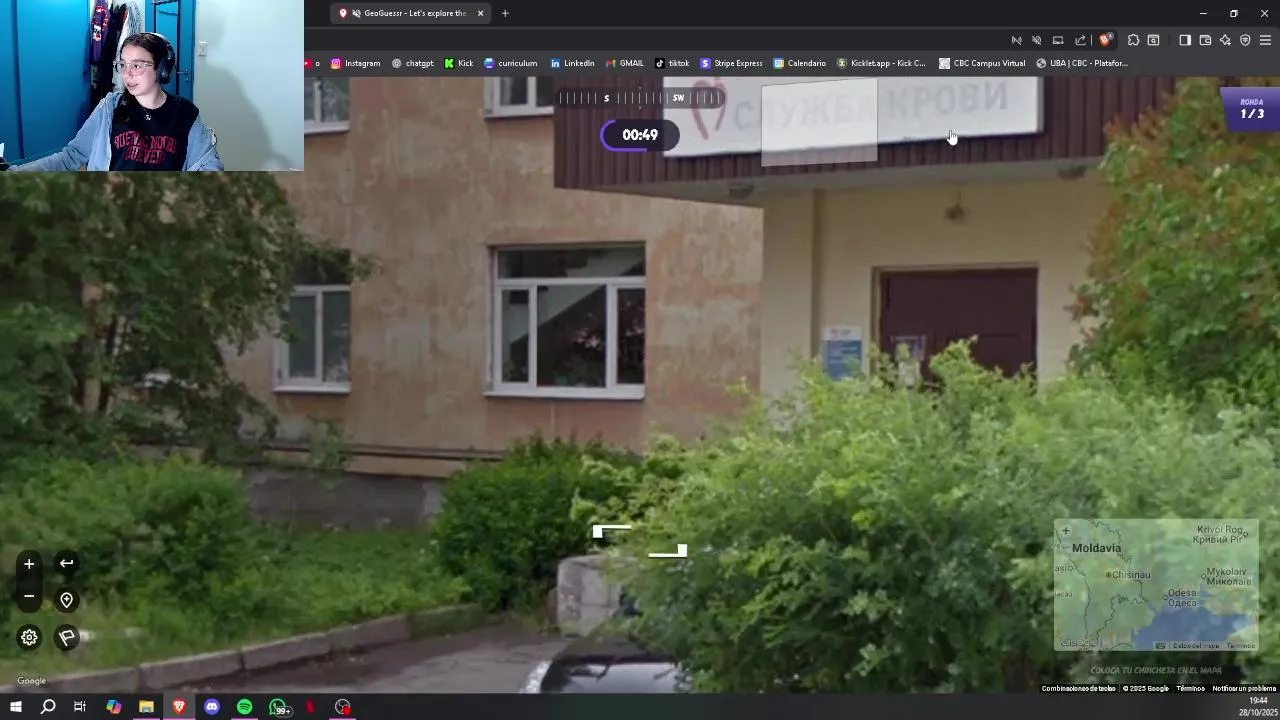
Task: Open the chatgpt bookmark
Action: click(412, 63)
